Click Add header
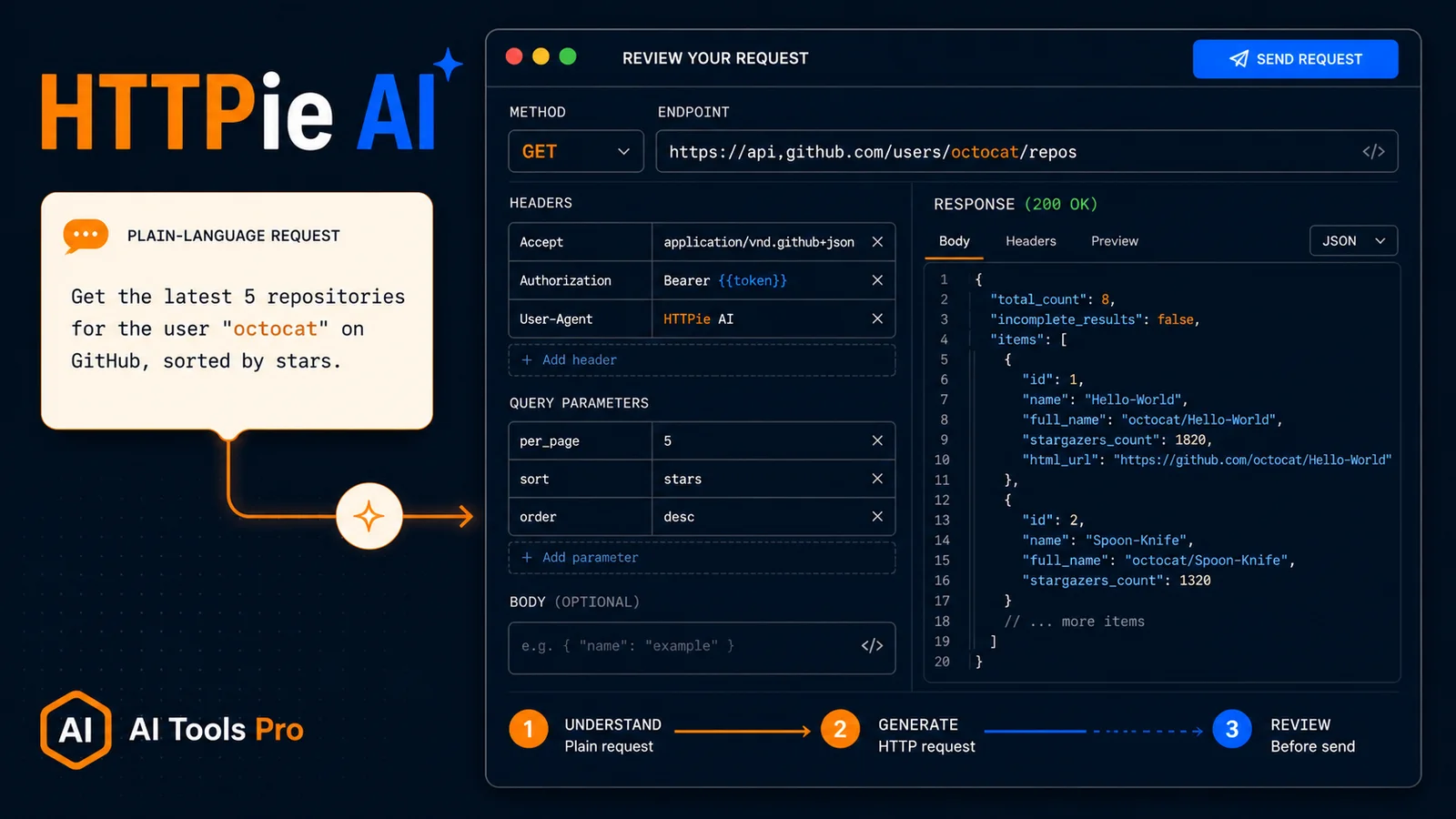1456x819 pixels. (x=702, y=359)
